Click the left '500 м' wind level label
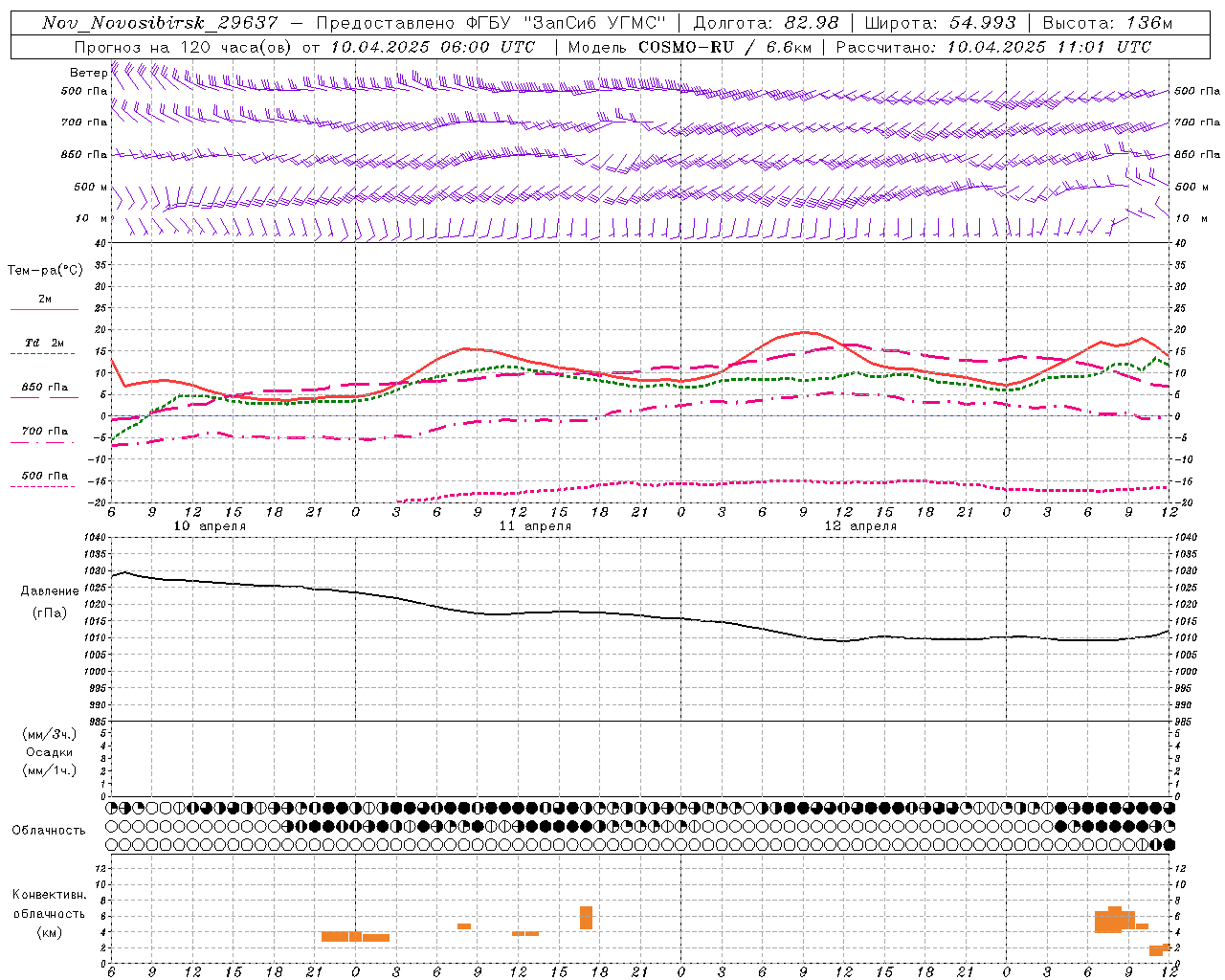Viewport: 1225px width, 980px height. tap(91, 187)
